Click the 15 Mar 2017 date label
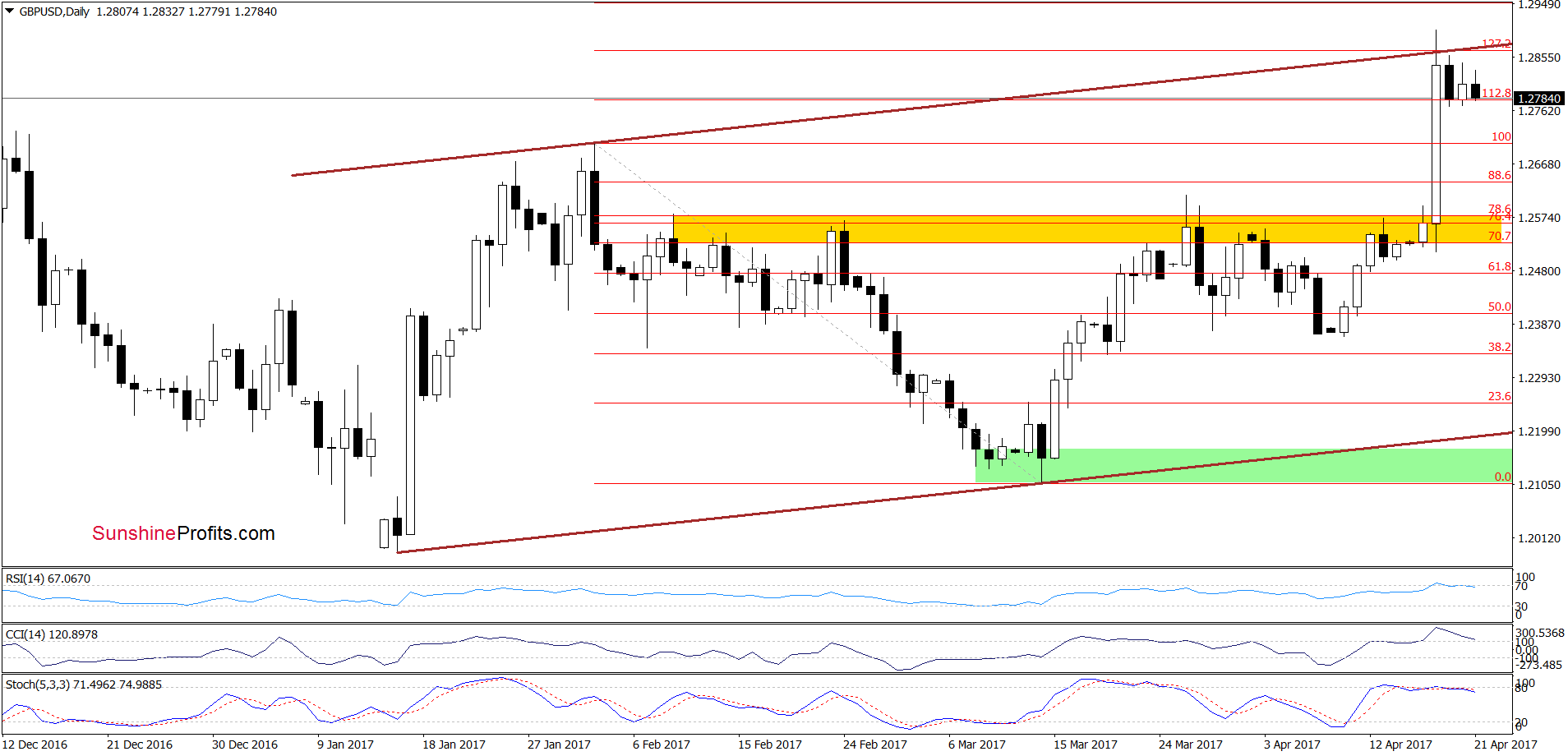Image resolution: width=1568 pixels, height=756 pixels. click(x=1086, y=745)
